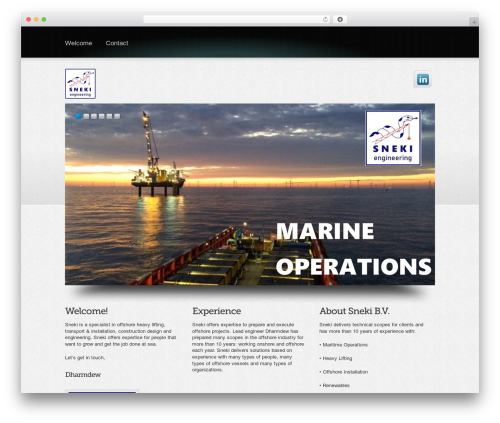Viewport: 500px width, 423px height.
Task: Open the LinkedIn profile icon
Action: pos(423,79)
